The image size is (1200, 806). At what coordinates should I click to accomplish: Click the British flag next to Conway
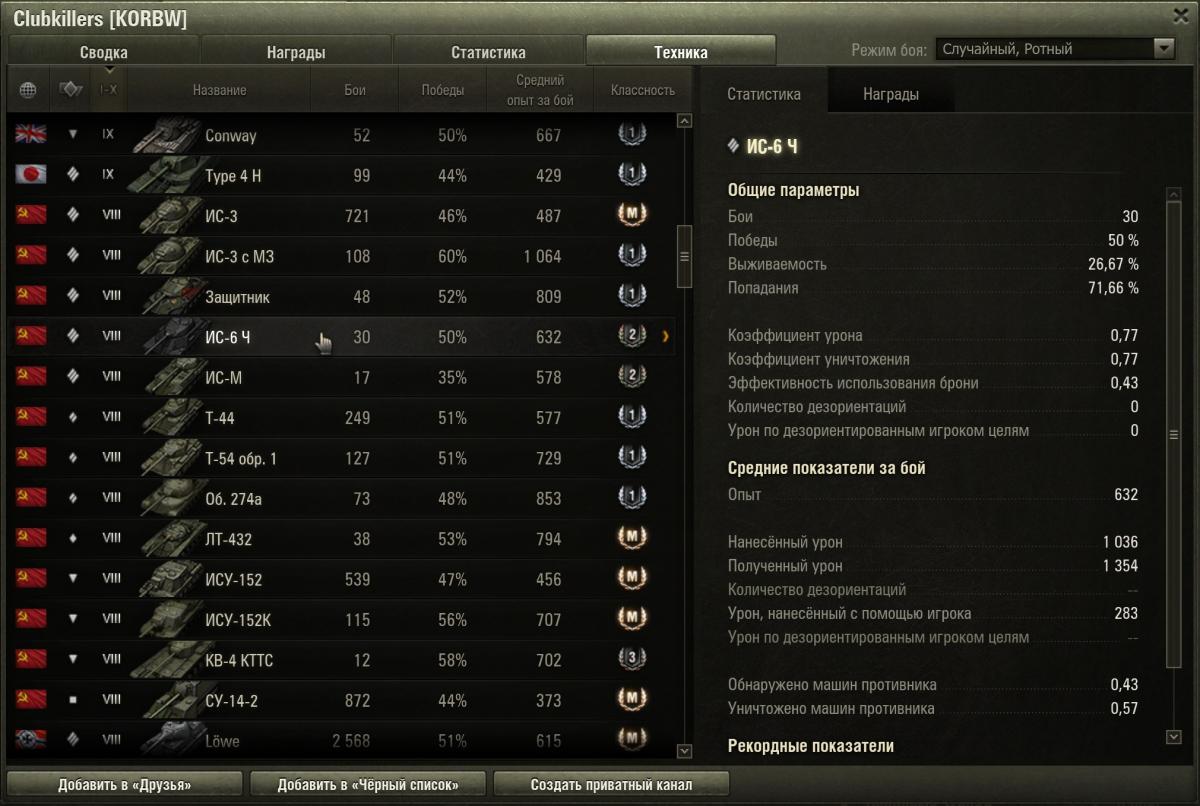30,135
